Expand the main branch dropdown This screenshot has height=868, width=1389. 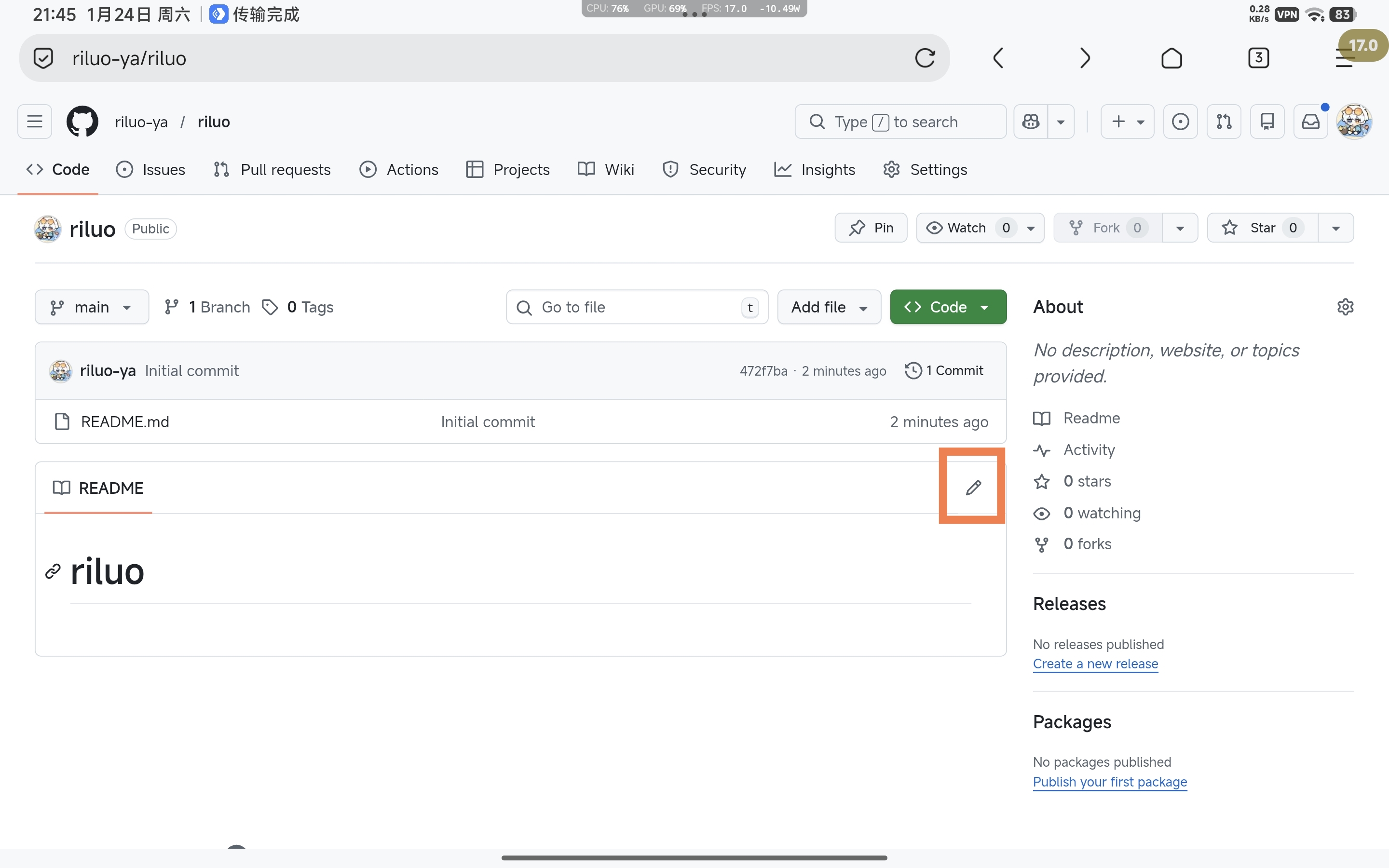pos(92,307)
